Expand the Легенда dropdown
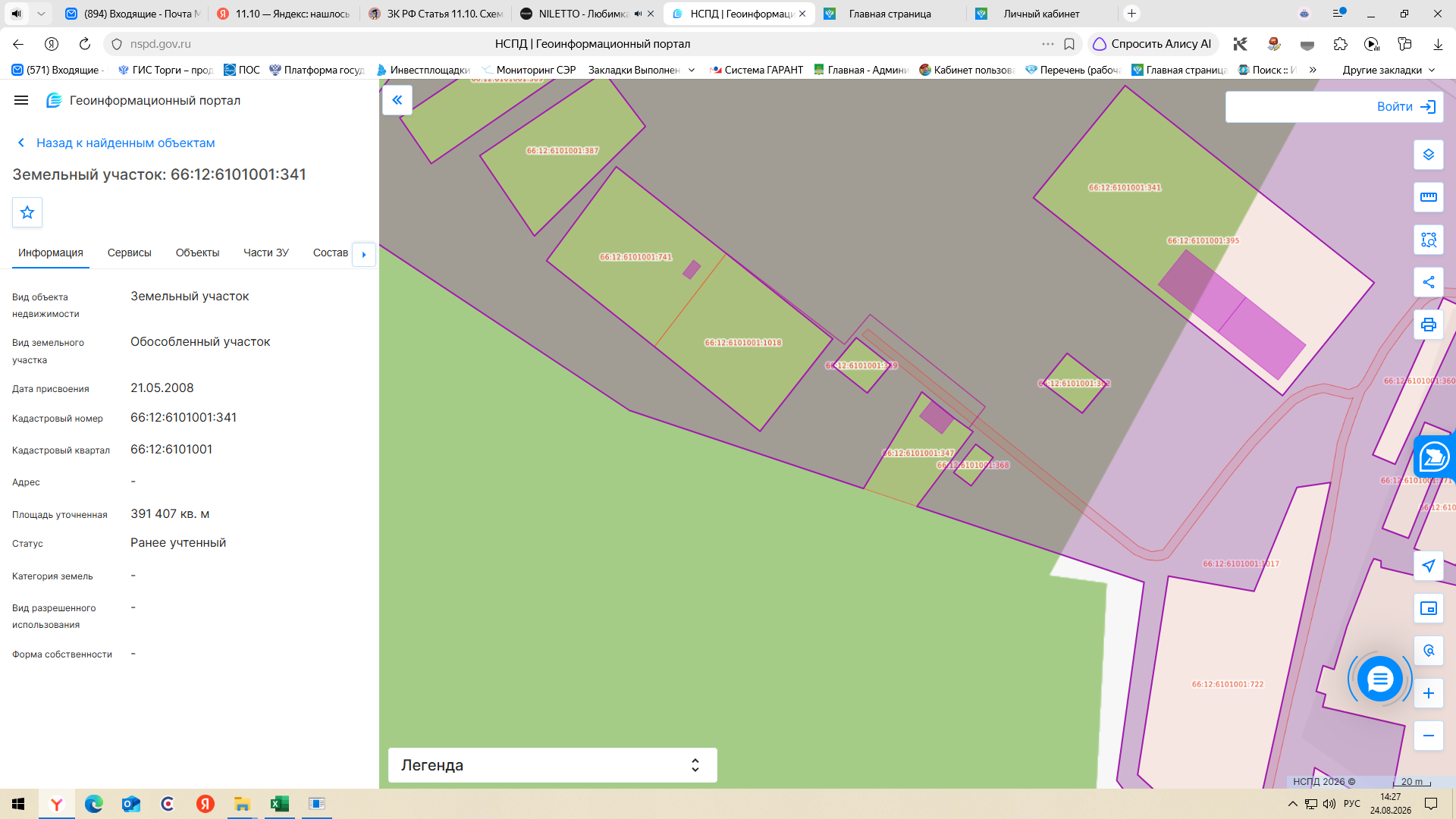This screenshot has height=819, width=1456. tap(552, 765)
